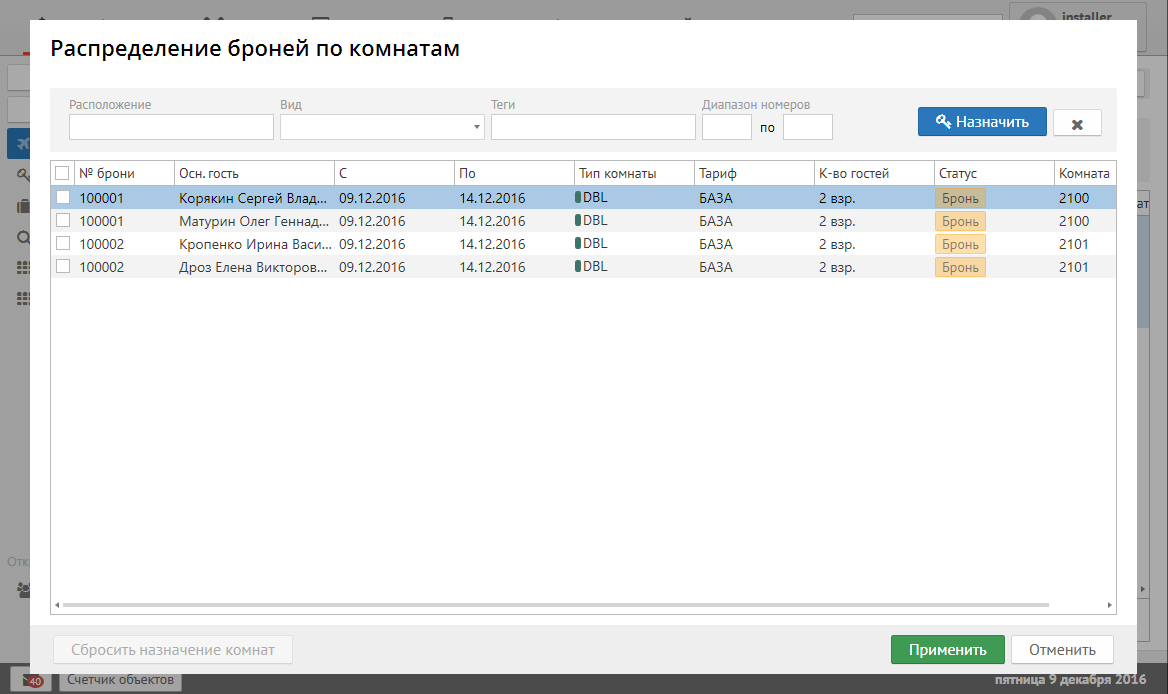Focus the Теги input field
The height and width of the screenshot is (694, 1168).
click(593, 127)
